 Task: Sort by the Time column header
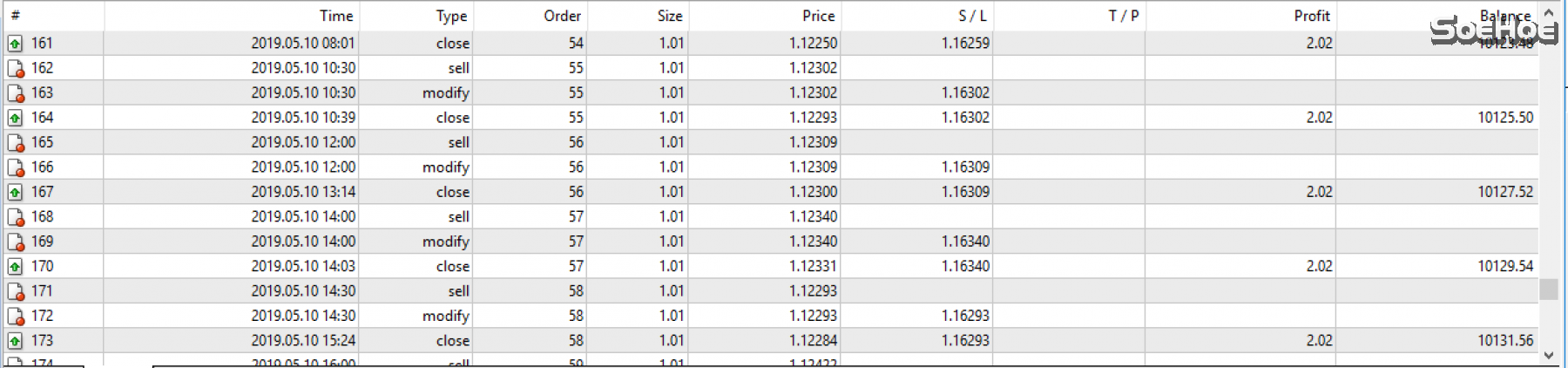[x=335, y=16]
